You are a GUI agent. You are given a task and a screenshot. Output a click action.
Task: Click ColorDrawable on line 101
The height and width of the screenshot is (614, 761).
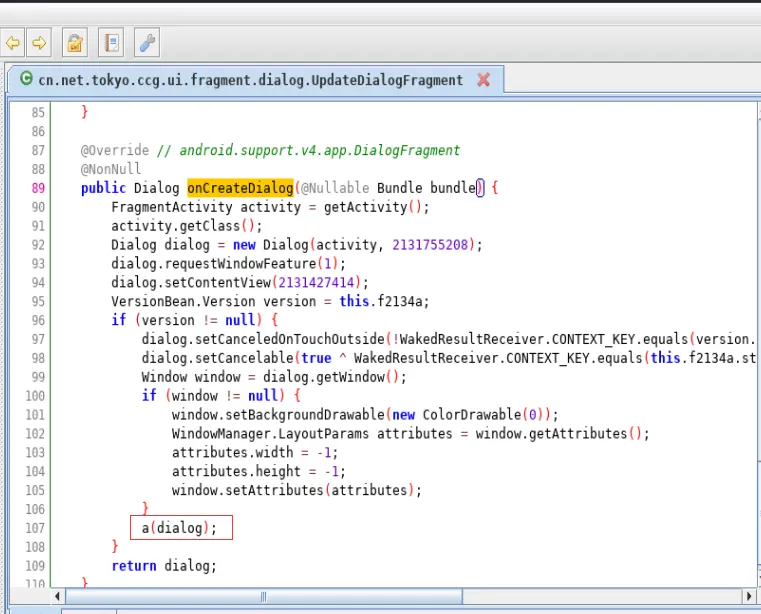(472, 415)
